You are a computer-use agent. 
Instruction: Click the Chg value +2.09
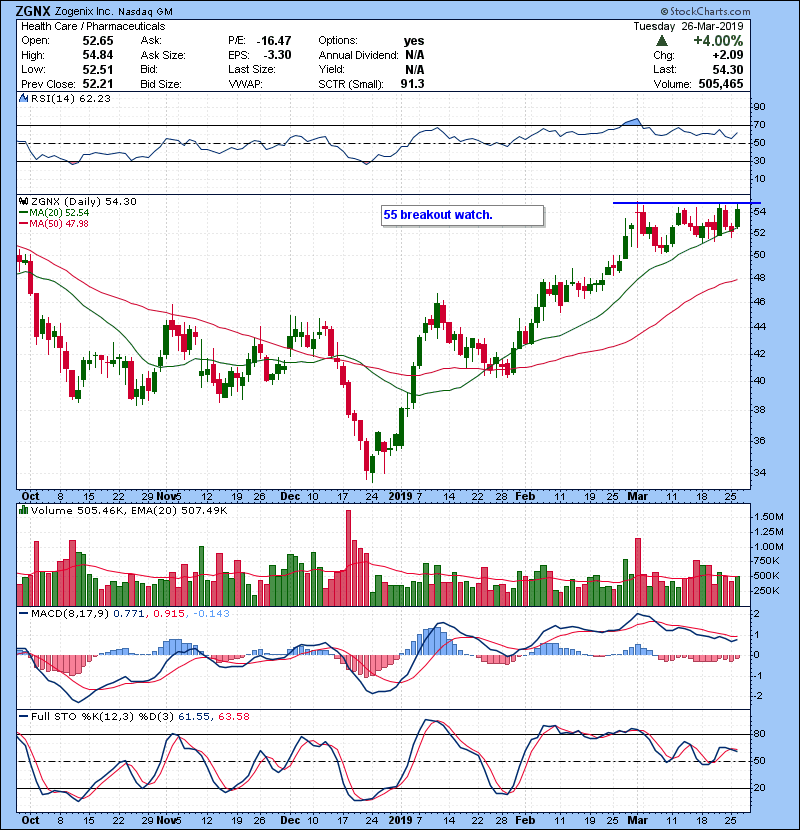click(x=727, y=55)
